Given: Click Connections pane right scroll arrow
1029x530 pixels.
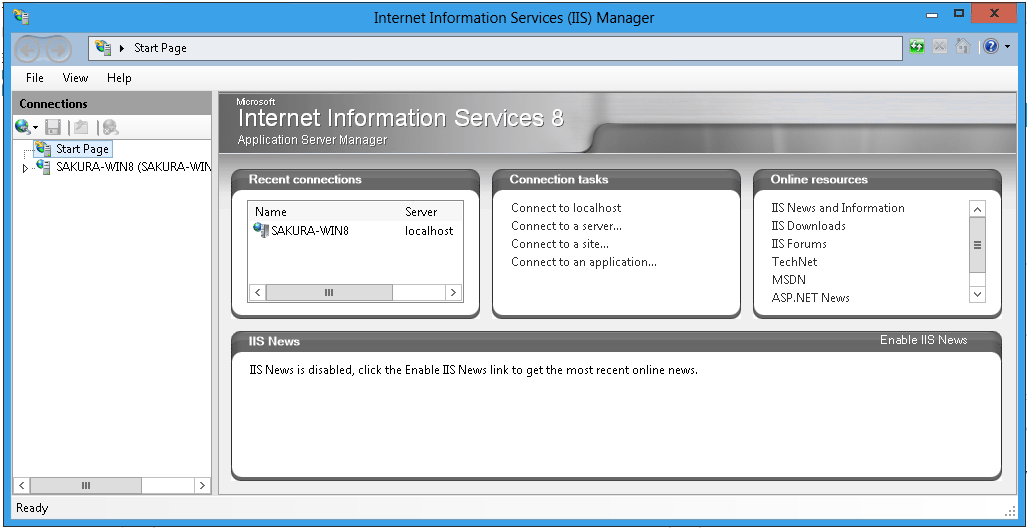Looking at the screenshot, I should coord(202,485).
